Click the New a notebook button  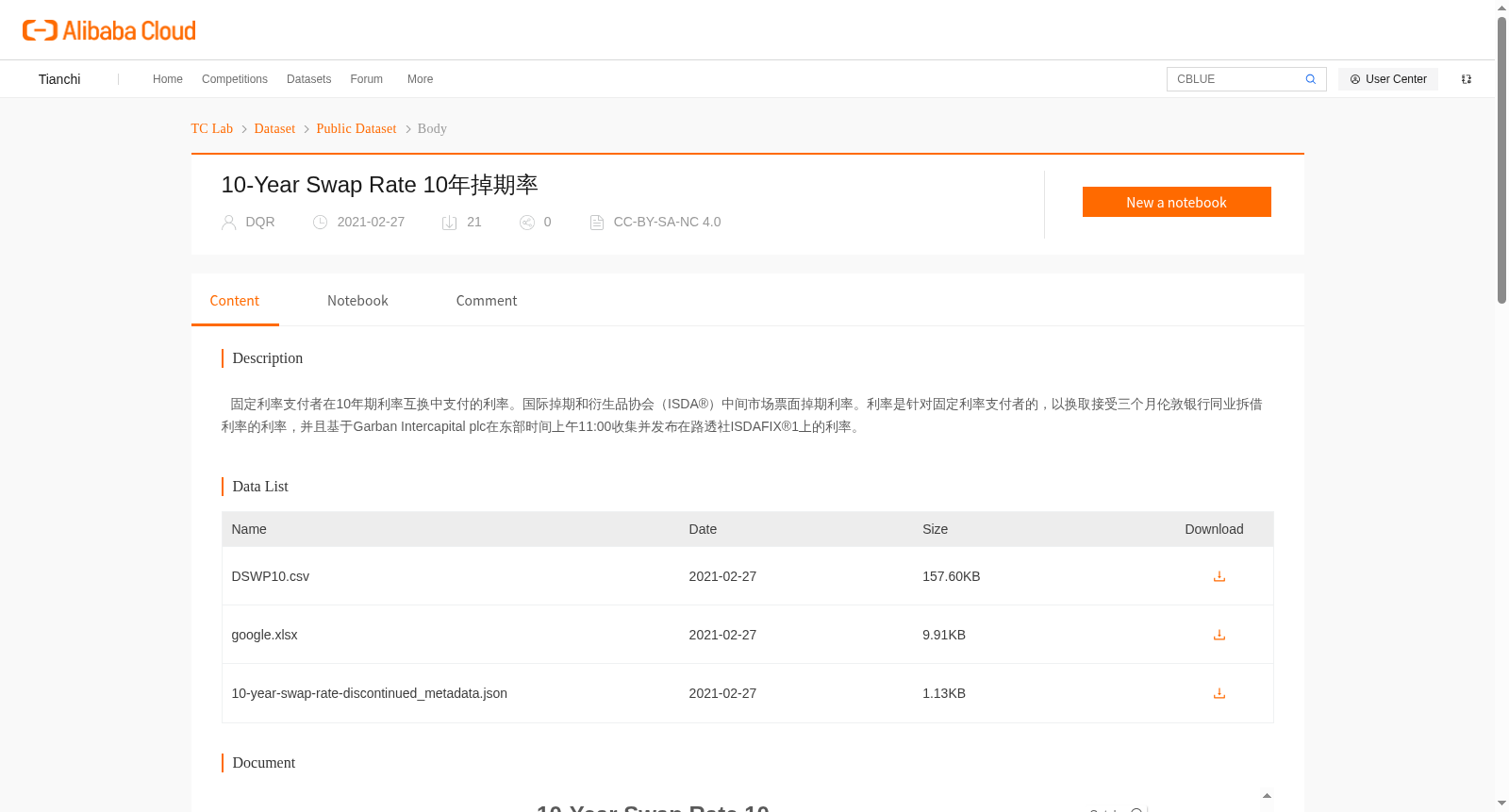tap(1176, 202)
